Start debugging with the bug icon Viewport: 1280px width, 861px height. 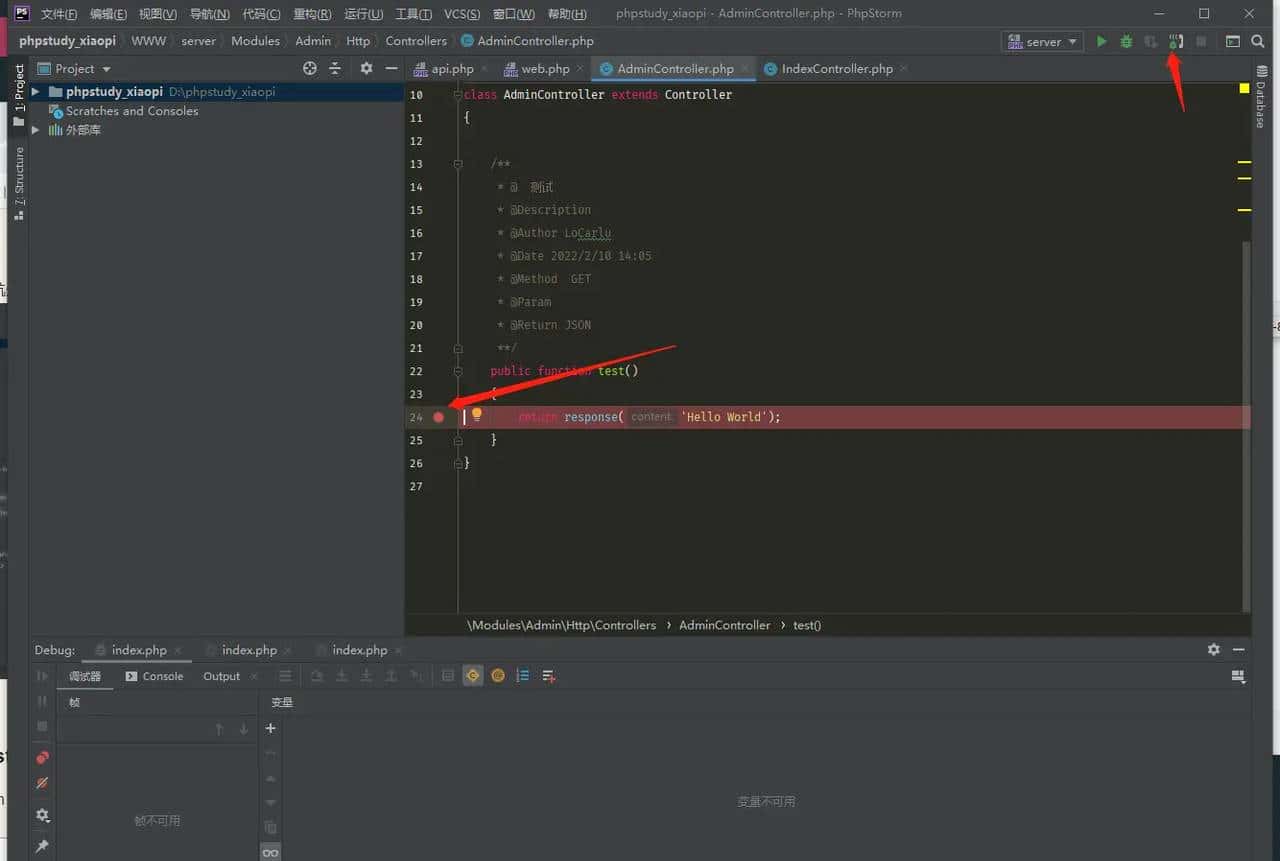coord(1126,41)
